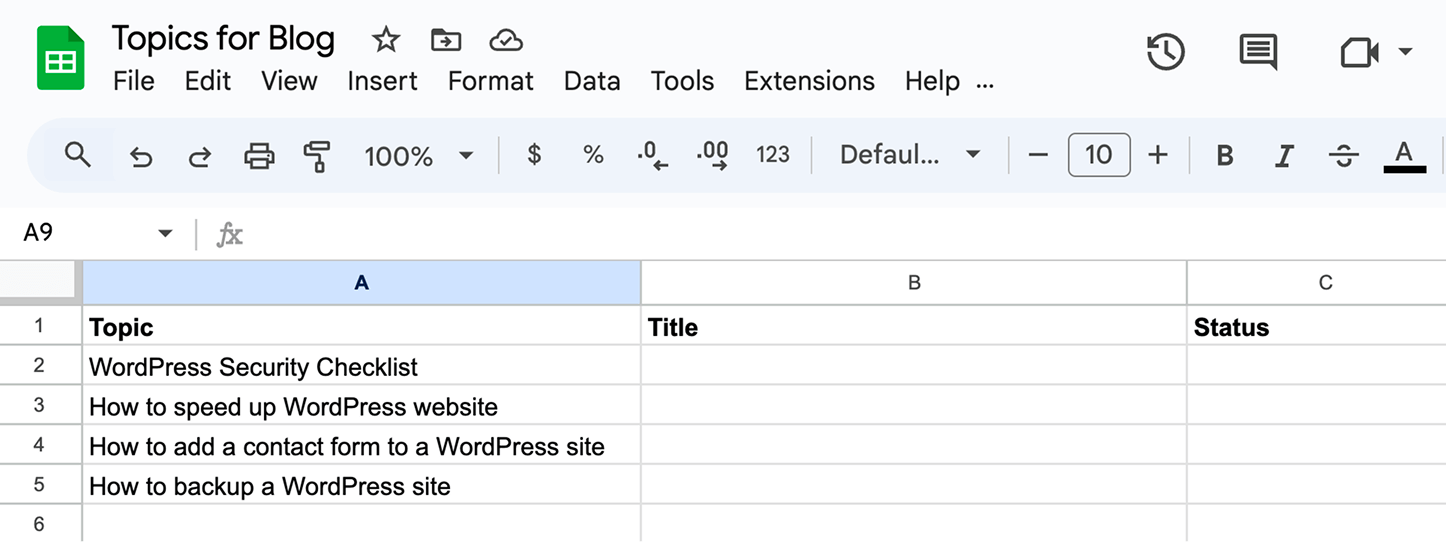Open the 100% zoom dropdown
This screenshot has height=542, width=1446.
pos(418,156)
